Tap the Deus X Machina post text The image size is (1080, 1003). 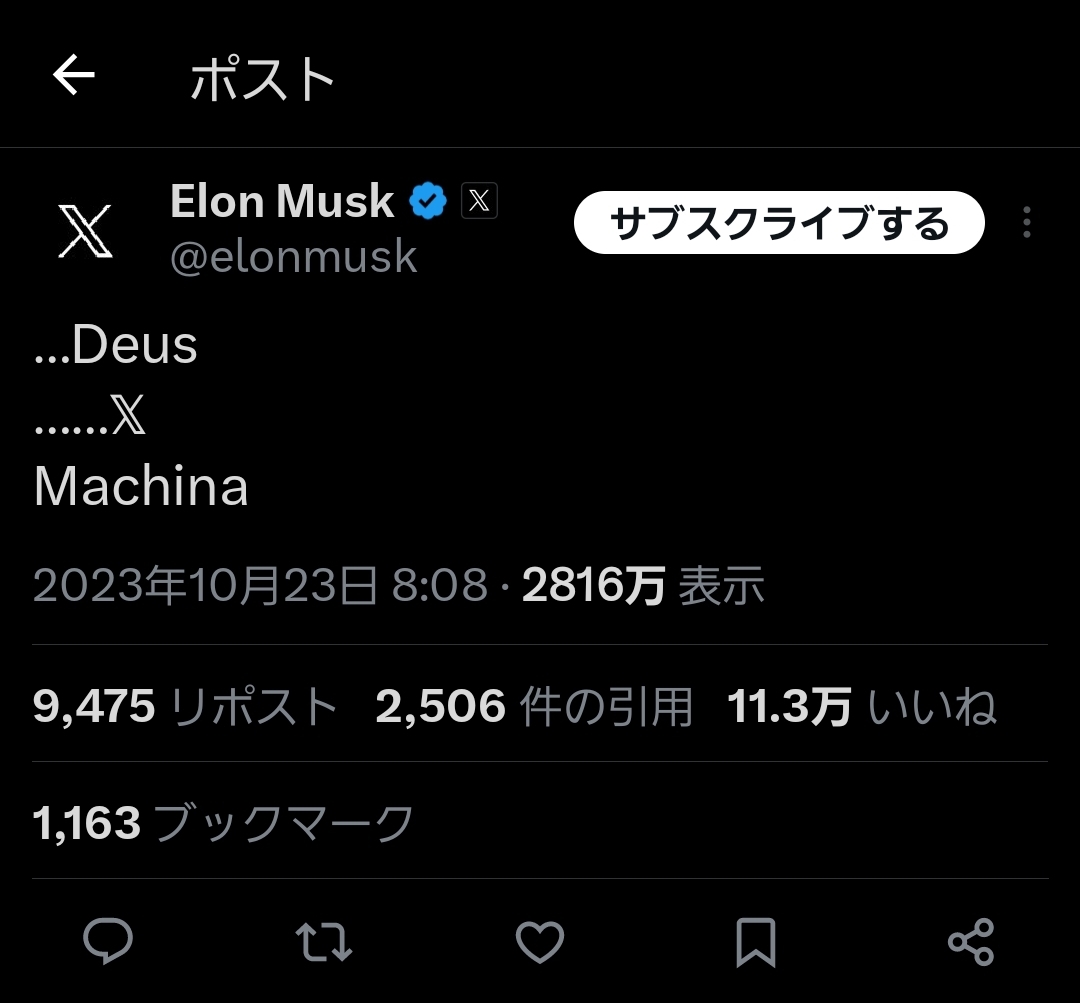coord(140,415)
